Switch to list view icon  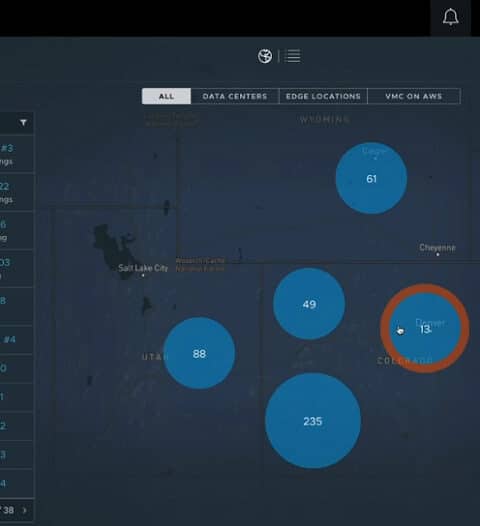point(292,56)
